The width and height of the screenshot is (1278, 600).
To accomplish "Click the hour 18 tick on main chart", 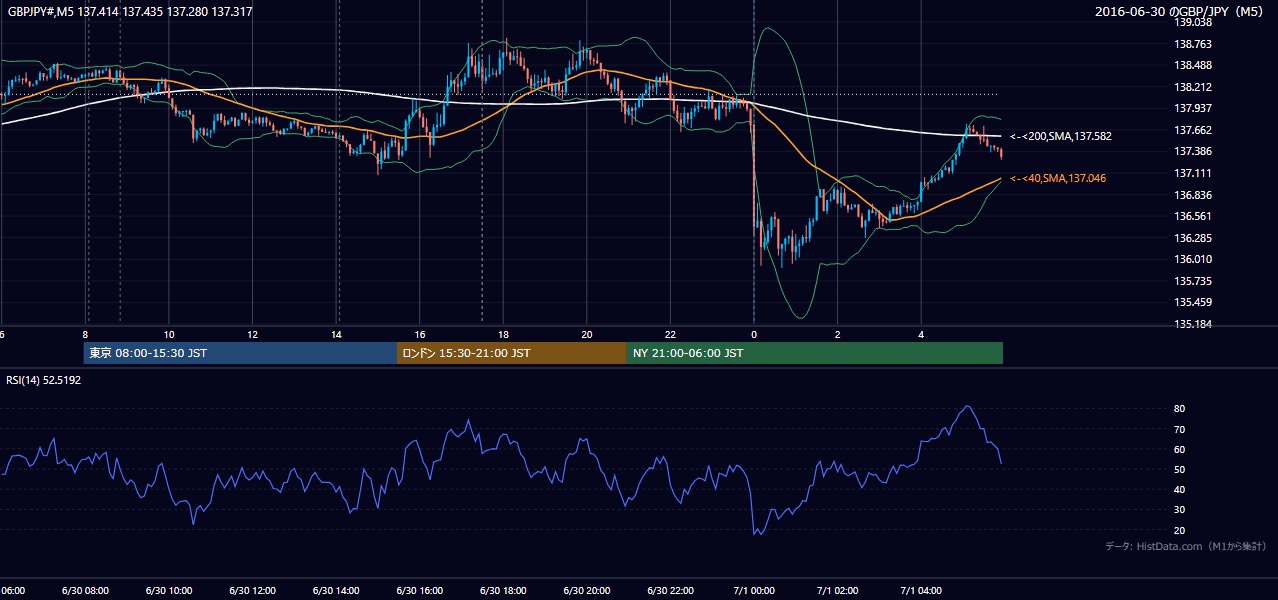I will (503, 335).
